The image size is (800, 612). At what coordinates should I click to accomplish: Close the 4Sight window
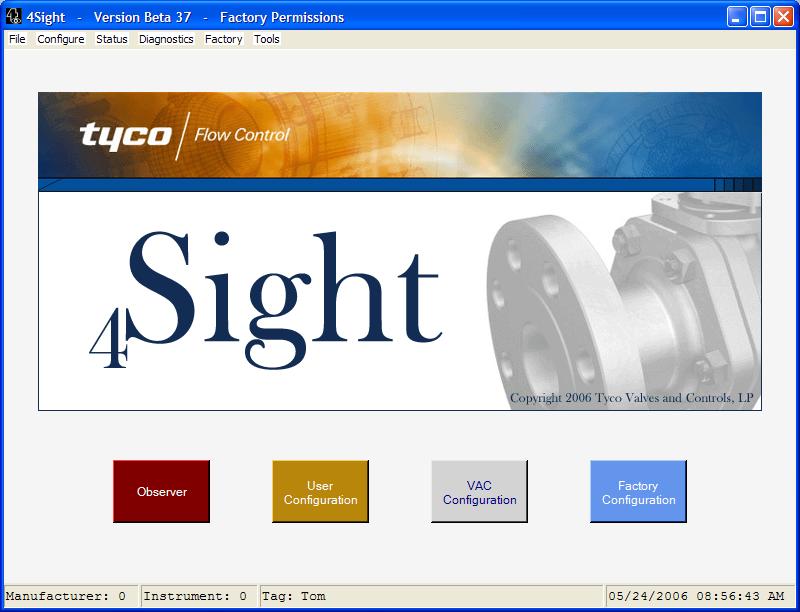(783, 17)
